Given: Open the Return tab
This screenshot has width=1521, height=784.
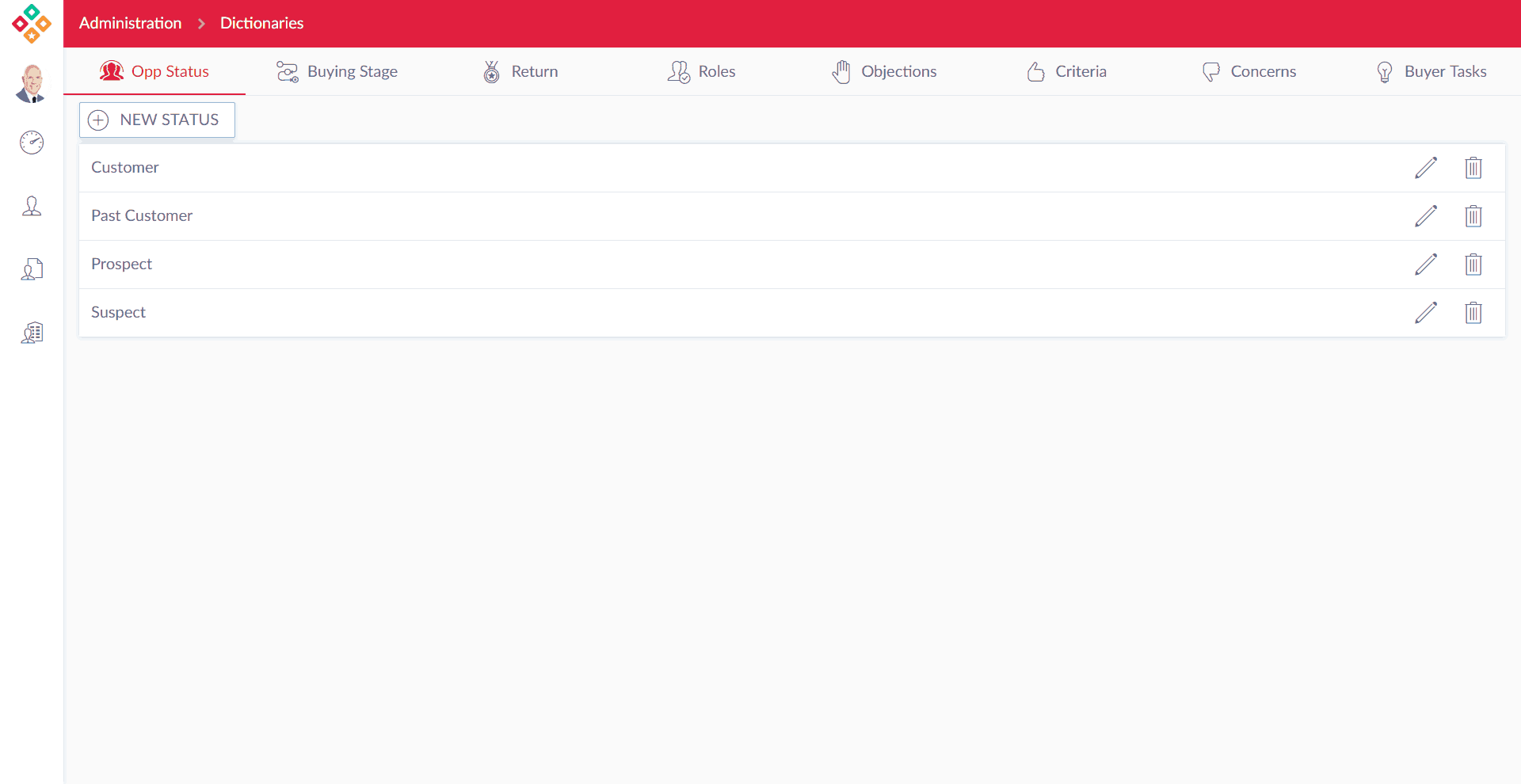Looking at the screenshot, I should (x=520, y=71).
